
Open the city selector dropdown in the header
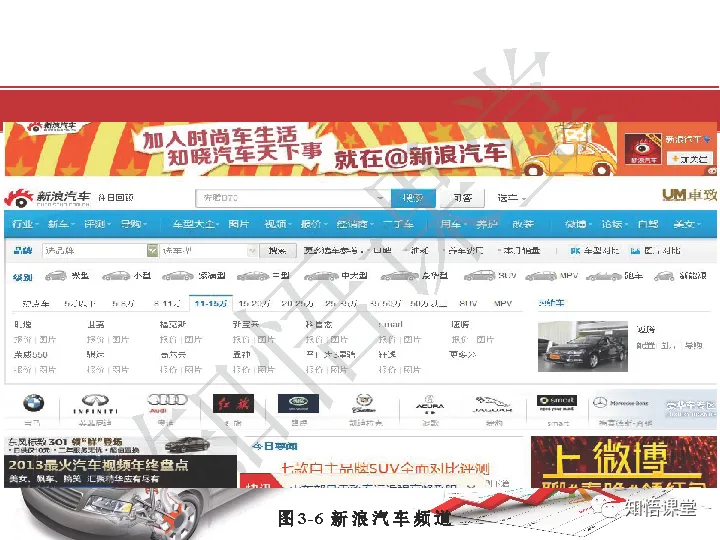pyautogui.click(x=512, y=198)
